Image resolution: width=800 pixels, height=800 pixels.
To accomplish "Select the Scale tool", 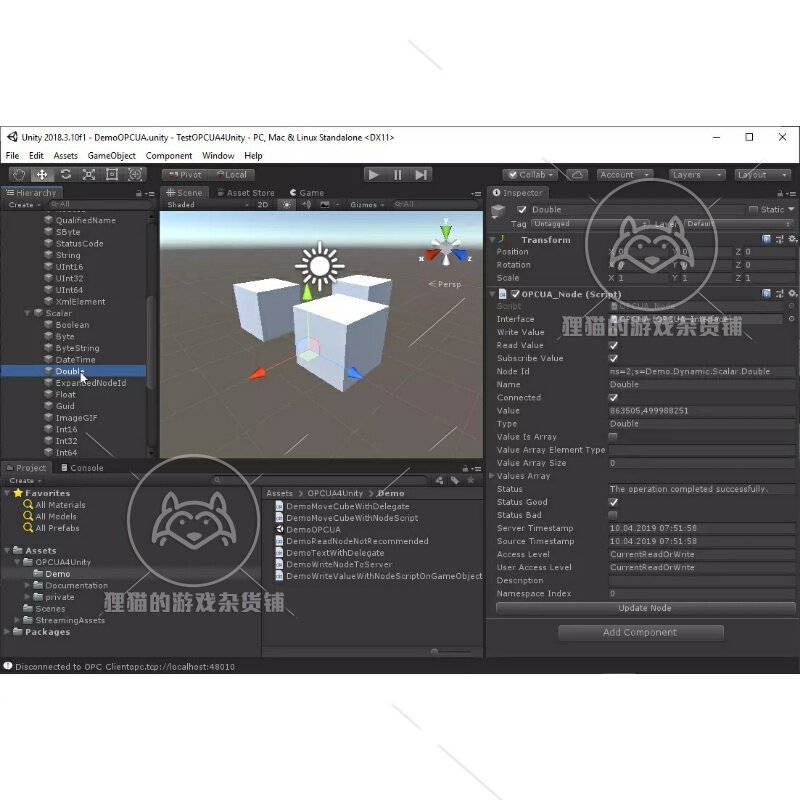I will click(x=89, y=174).
